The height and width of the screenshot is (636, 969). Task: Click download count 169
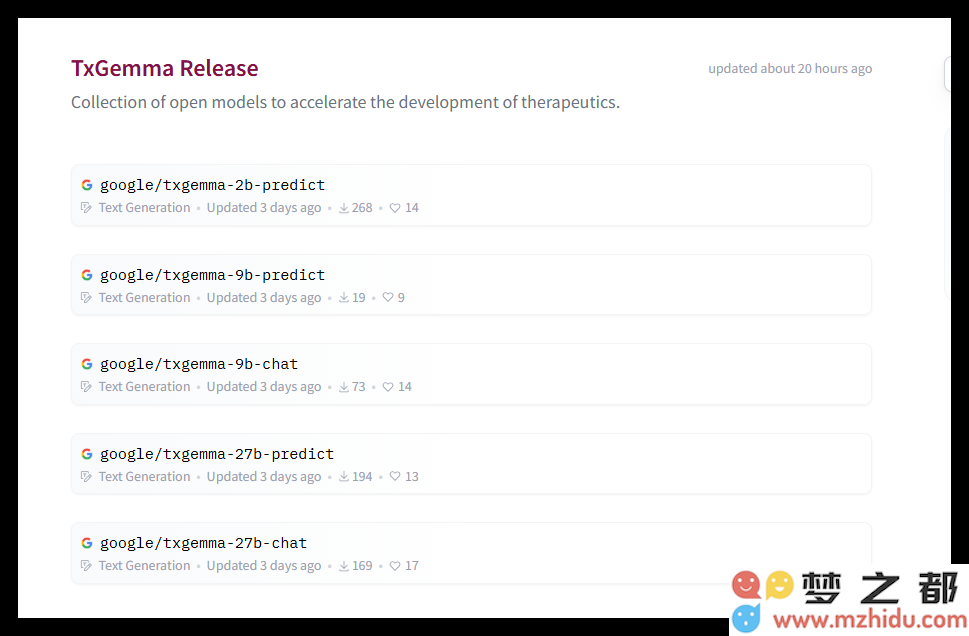point(362,566)
